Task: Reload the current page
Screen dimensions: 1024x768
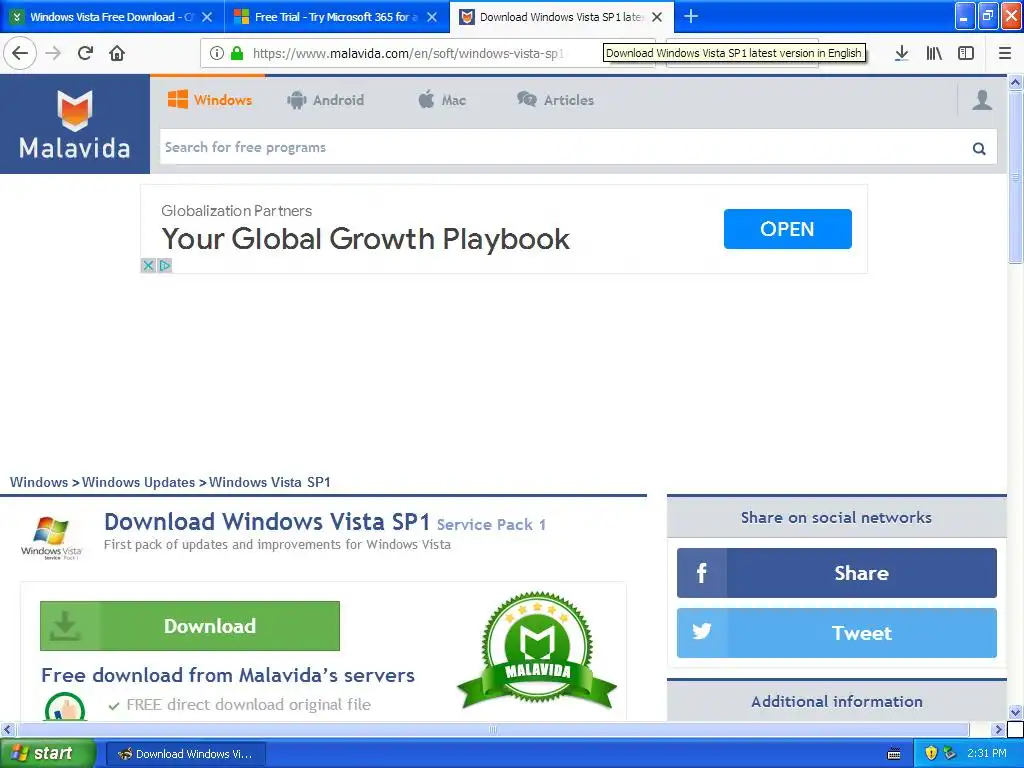Action: click(85, 54)
